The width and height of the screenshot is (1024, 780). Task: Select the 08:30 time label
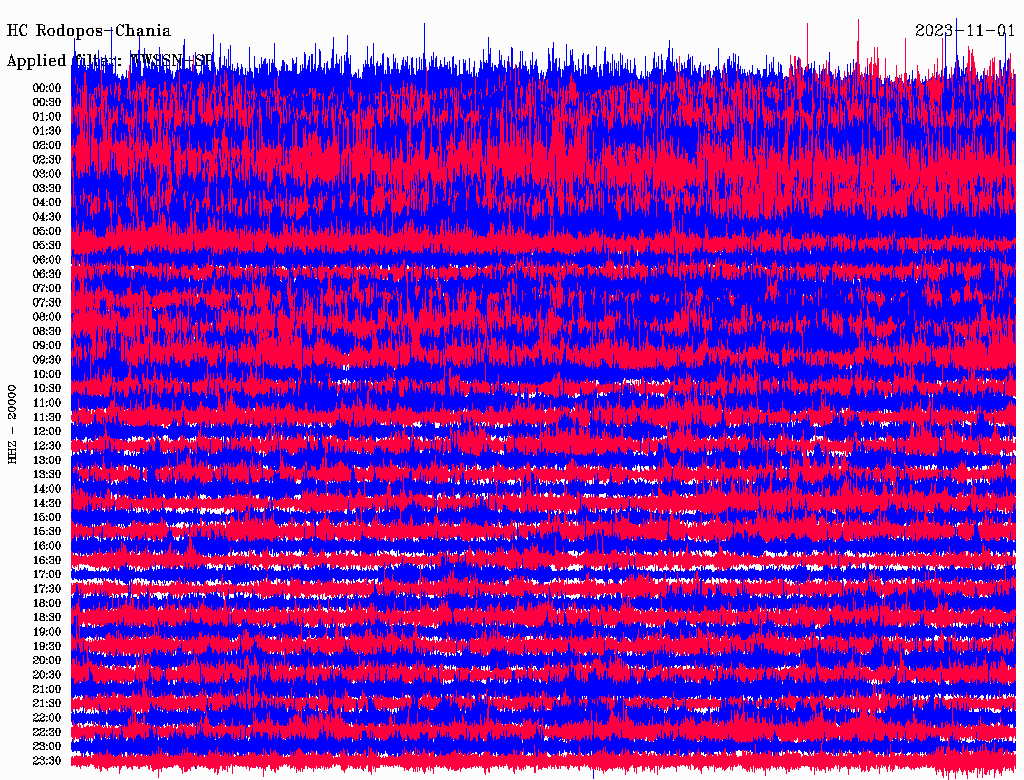coord(46,331)
